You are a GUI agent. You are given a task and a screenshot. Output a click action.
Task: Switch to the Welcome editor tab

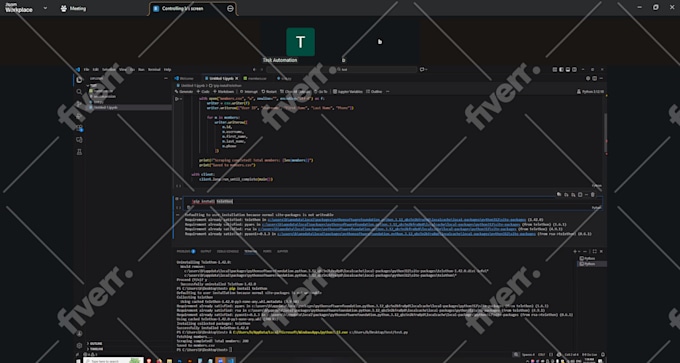coord(184,78)
